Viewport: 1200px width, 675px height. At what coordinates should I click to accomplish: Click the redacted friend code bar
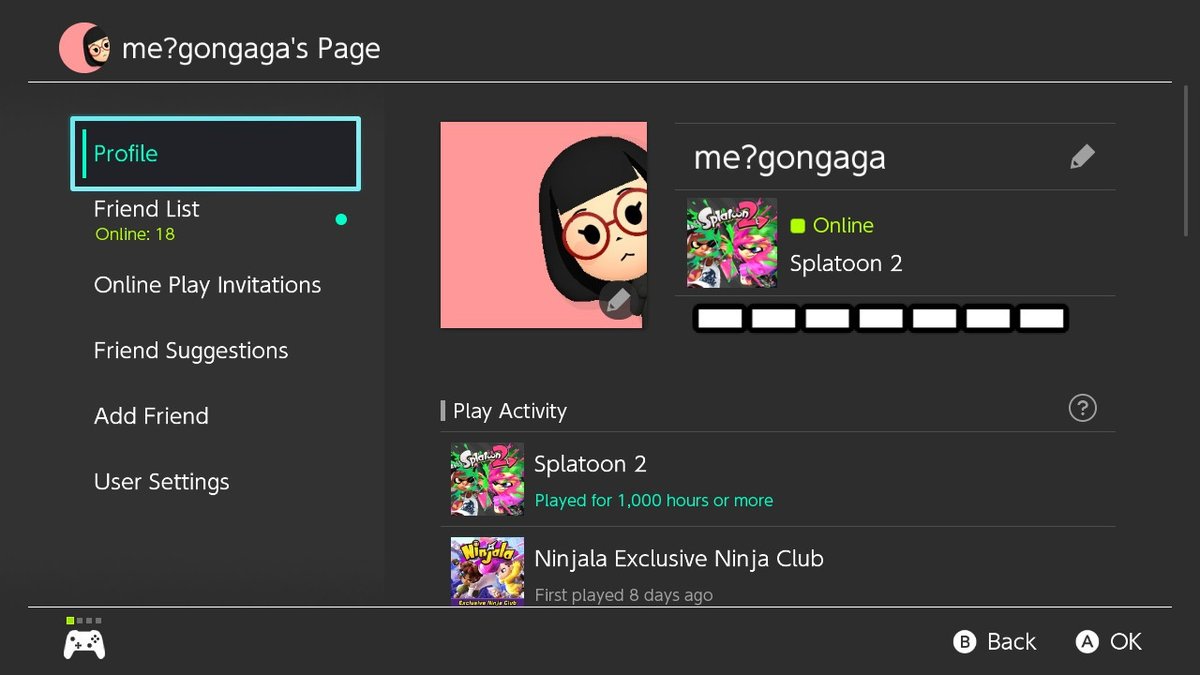880,319
